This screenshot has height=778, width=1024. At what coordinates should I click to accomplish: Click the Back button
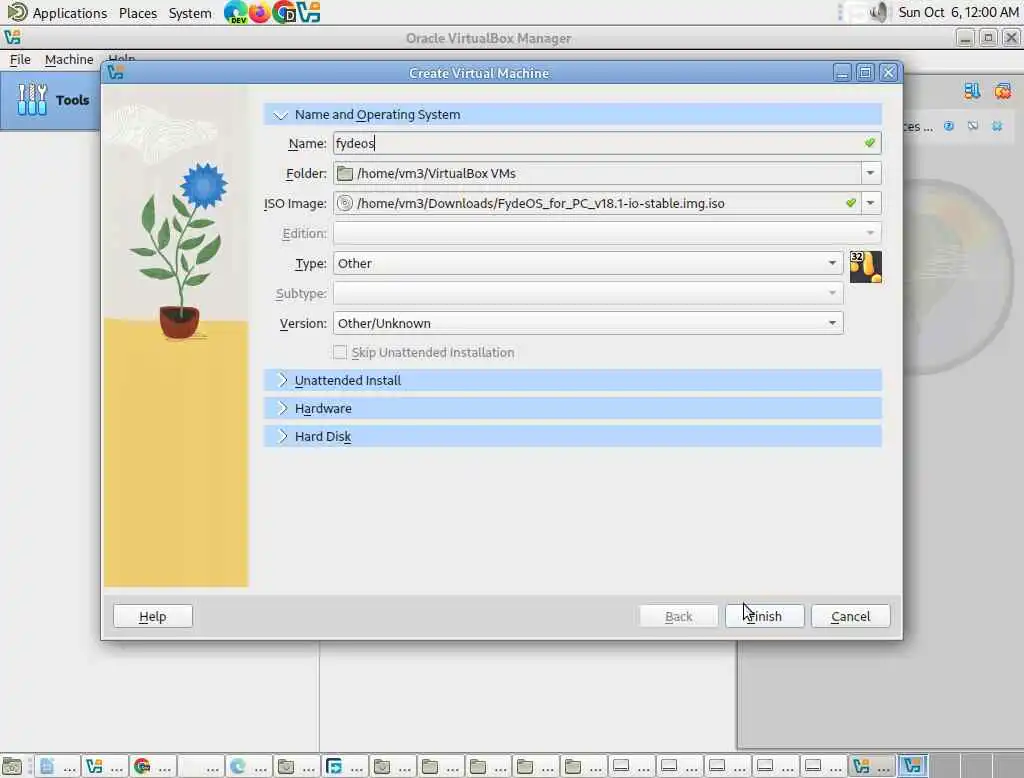click(x=679, y=616)
